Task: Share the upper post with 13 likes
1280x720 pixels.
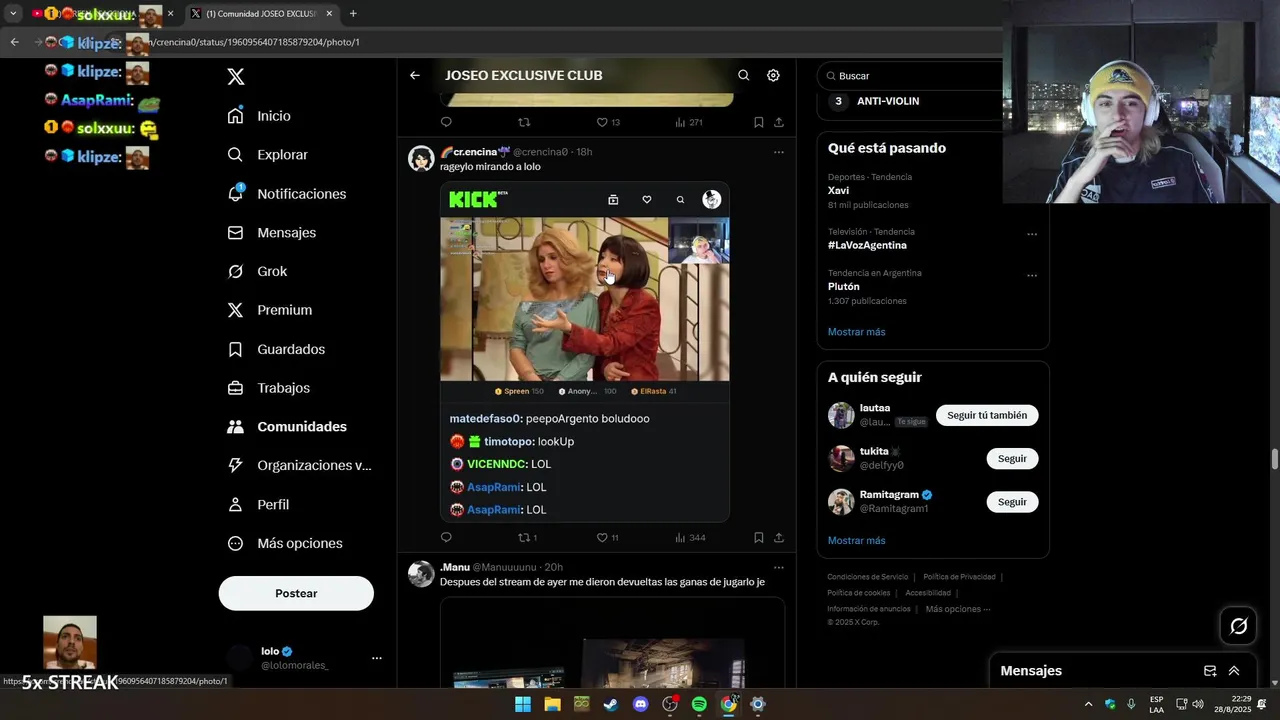Action: [779, 122]
